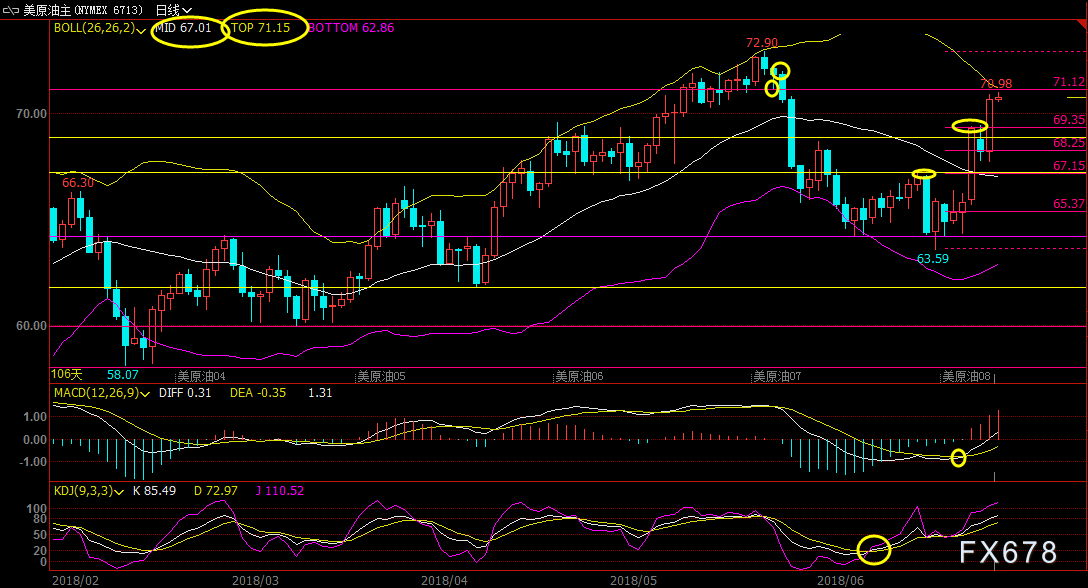Viewport: 1088px width, 588px height.
Task: Click the DEA -0.35 MACD readout
Action: coord(258,393)
